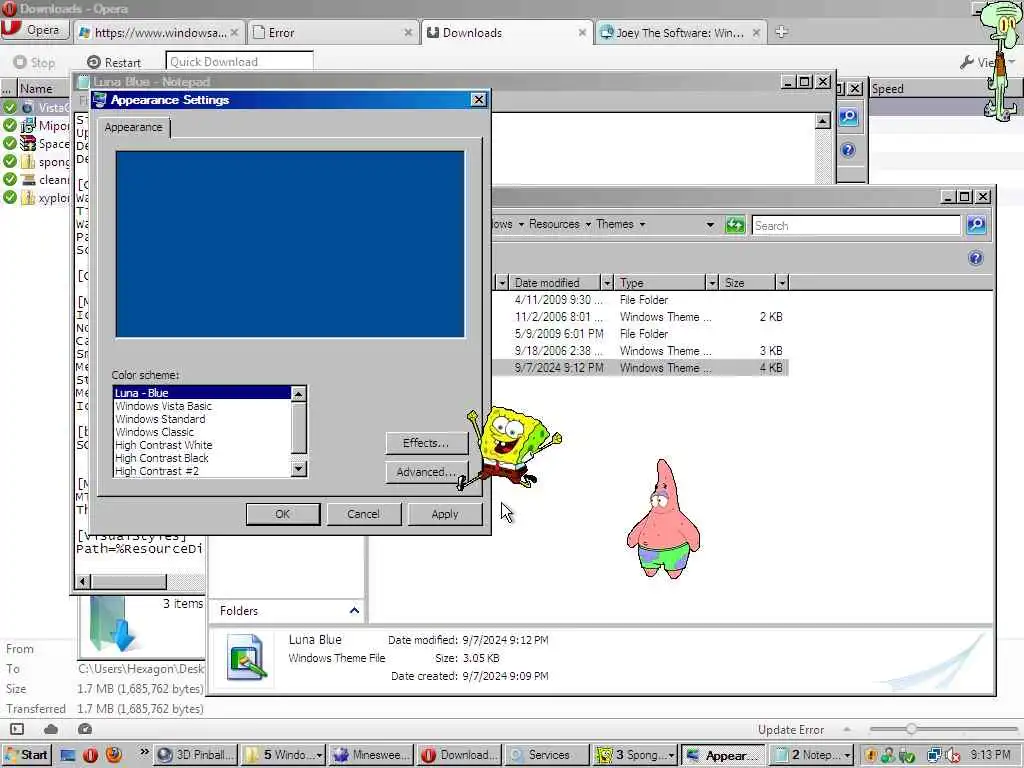This screenshot has height=768, width=1024.
Task: Click the orange security shield tray icon
Action: click(871, 756)
